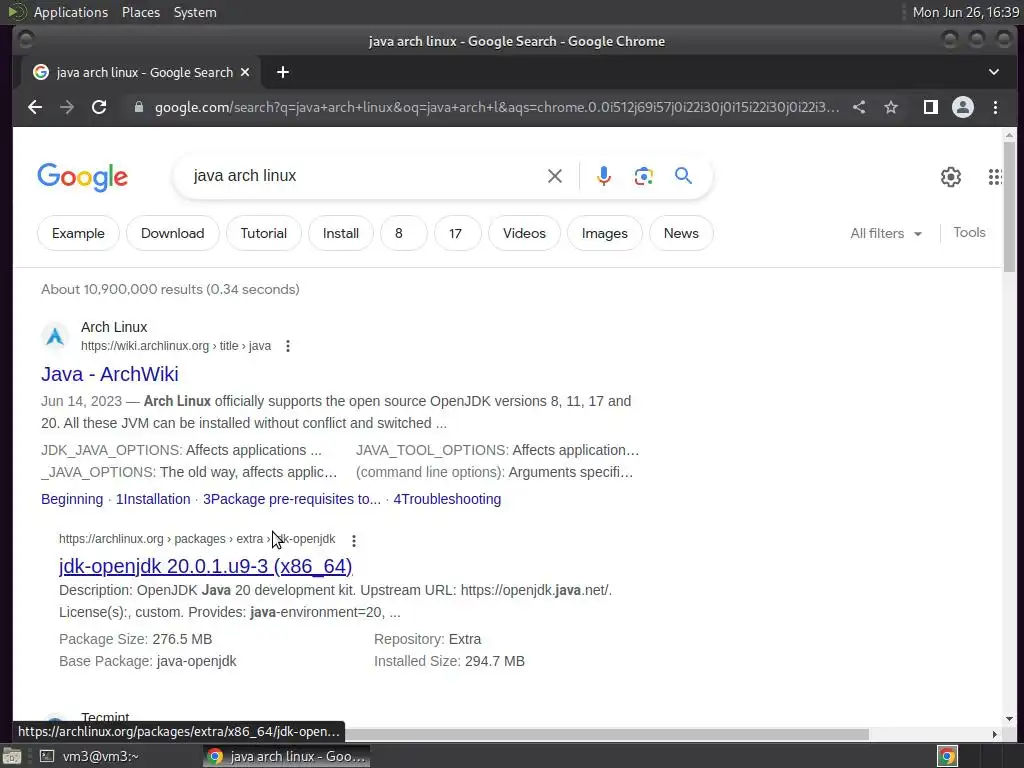
Task: Click Package Size: 276.5 MB text
Action: [135, 639]
